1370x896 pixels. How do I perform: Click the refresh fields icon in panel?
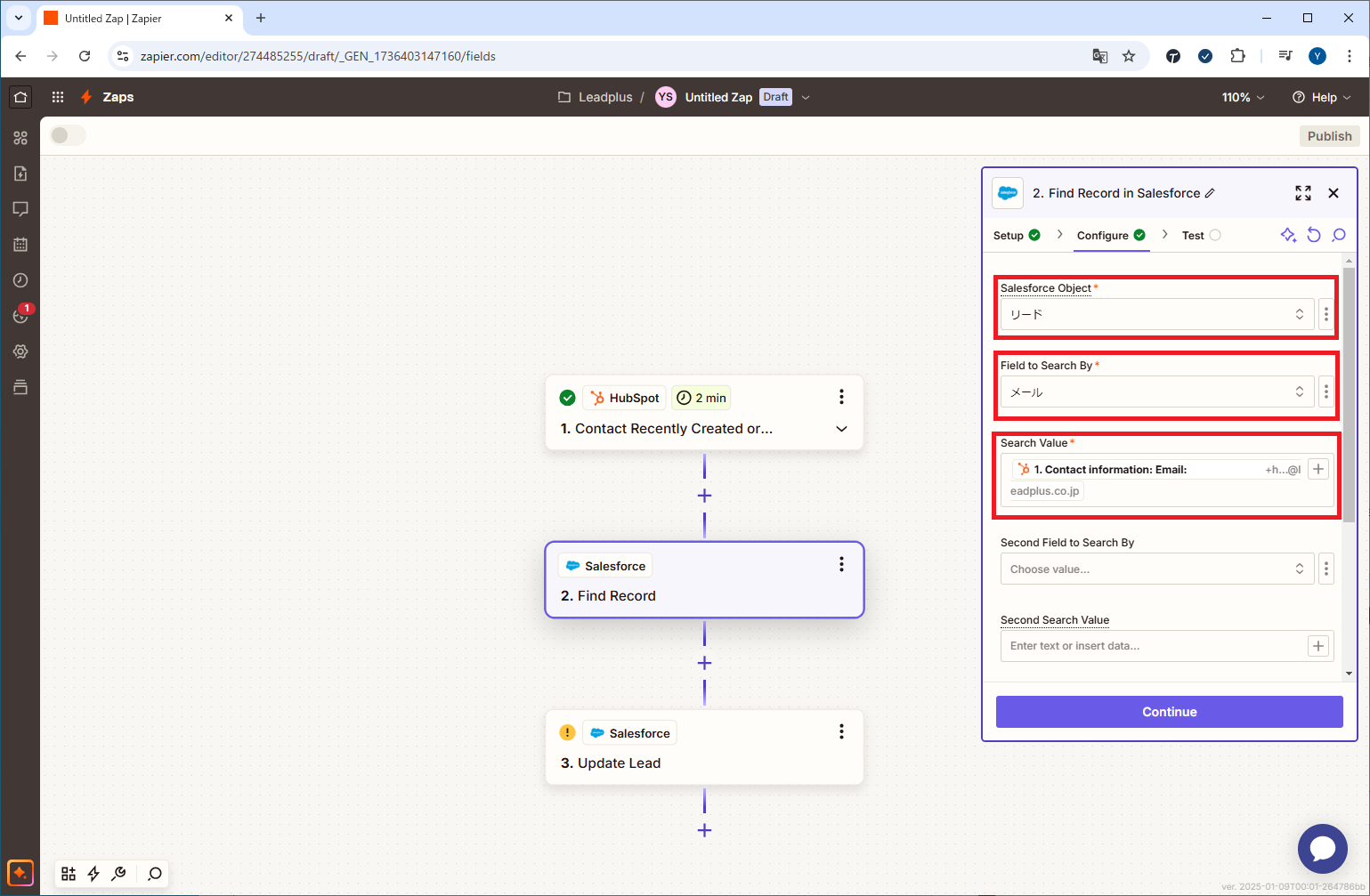point(1314,235)
